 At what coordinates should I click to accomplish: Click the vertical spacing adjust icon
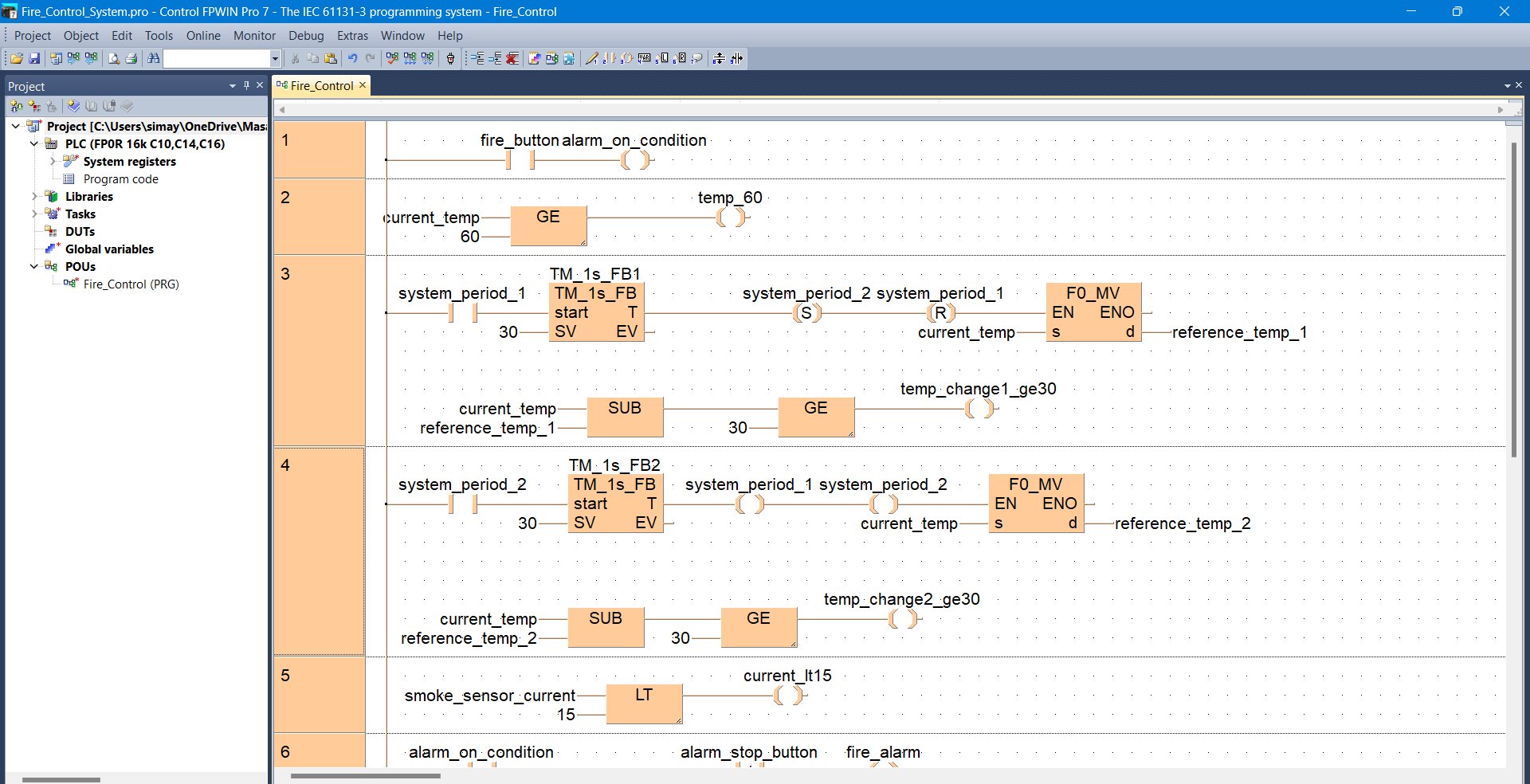click(719, 58)
